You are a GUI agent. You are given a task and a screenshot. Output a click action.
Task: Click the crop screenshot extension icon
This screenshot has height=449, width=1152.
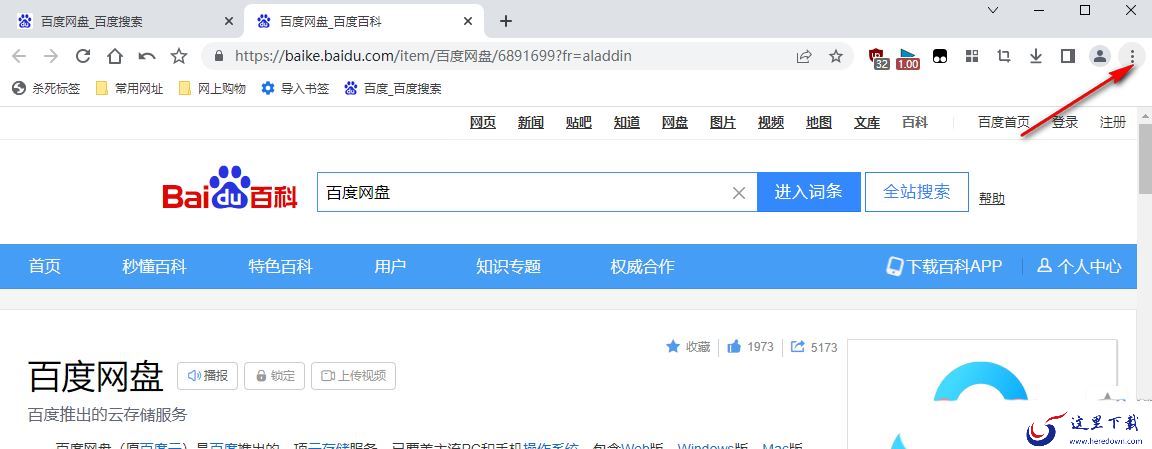point(1004,56)
